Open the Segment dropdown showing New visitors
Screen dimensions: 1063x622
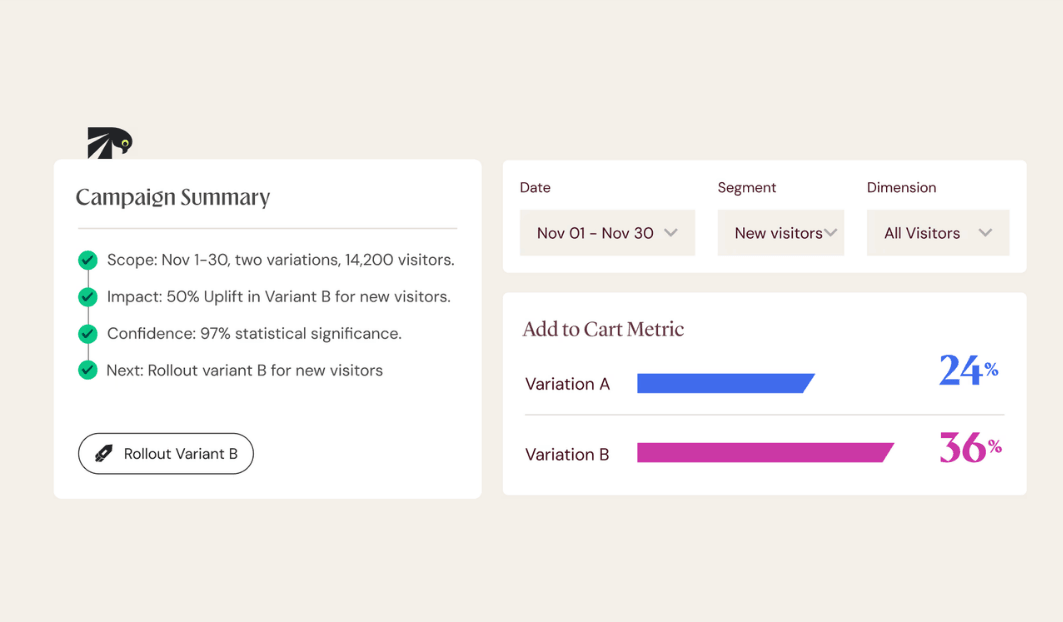781,233
